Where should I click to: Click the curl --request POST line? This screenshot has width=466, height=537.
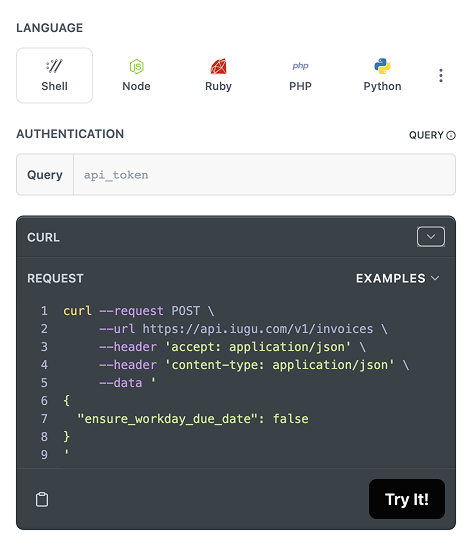pyautogui.click(x=139, y=311)
